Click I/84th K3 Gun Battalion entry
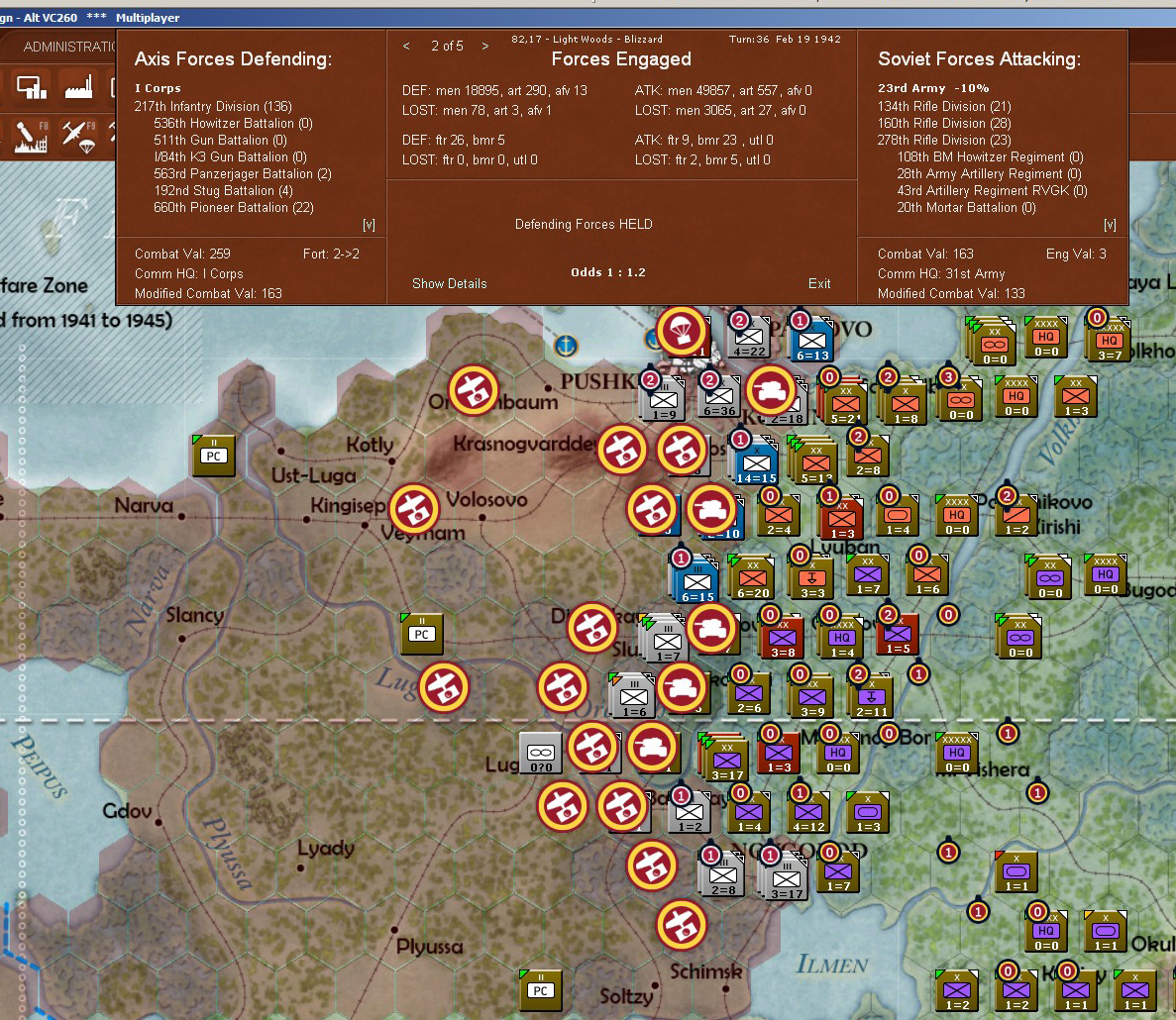 point(230,156)
